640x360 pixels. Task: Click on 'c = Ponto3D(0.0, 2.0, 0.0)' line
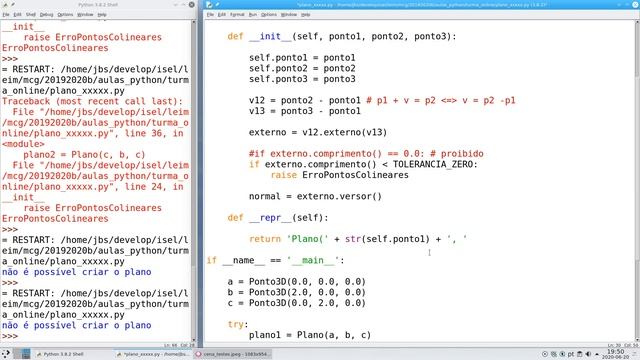[297, 303]
